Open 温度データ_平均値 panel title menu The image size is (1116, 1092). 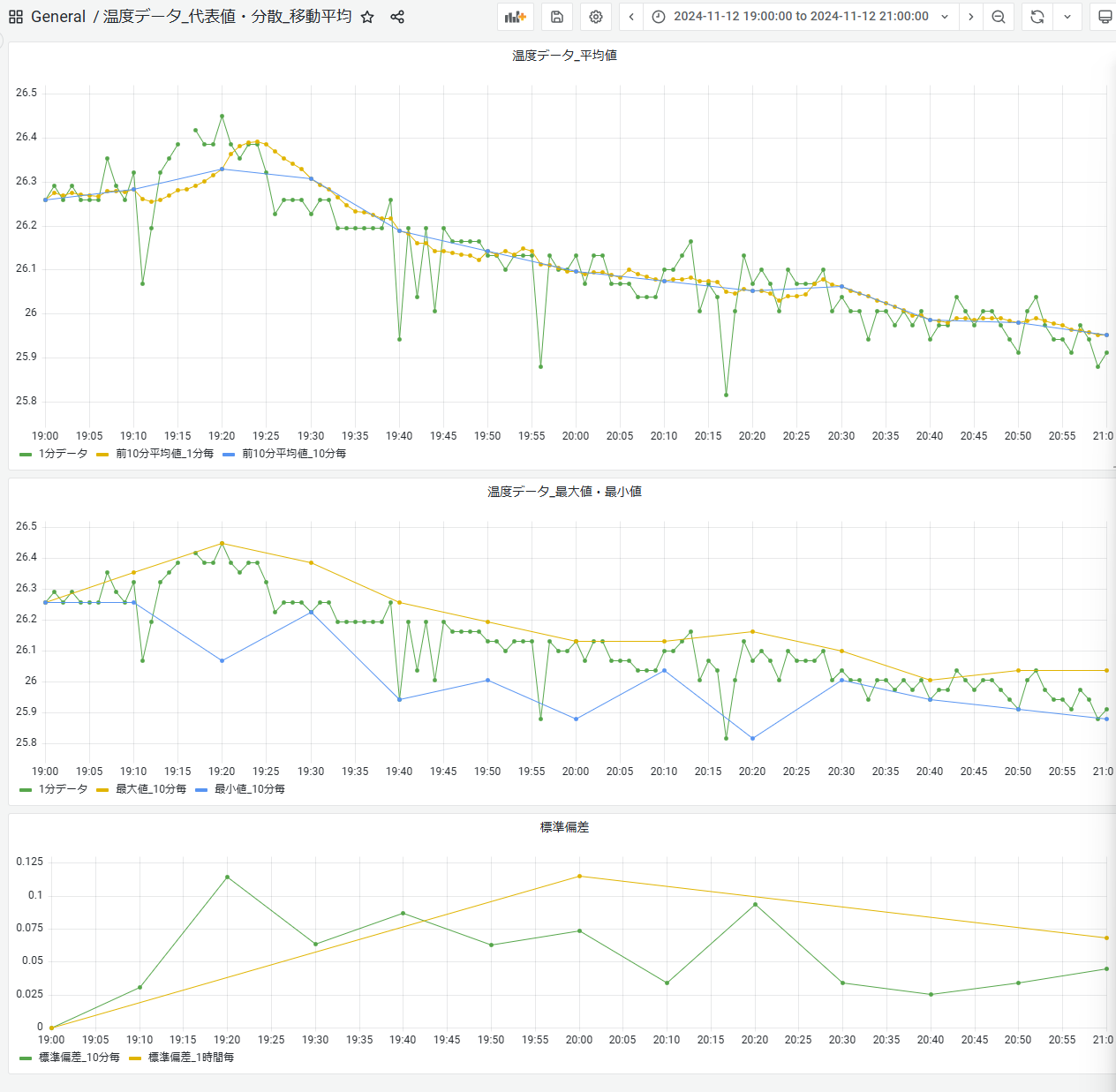[x=564, y=56]
